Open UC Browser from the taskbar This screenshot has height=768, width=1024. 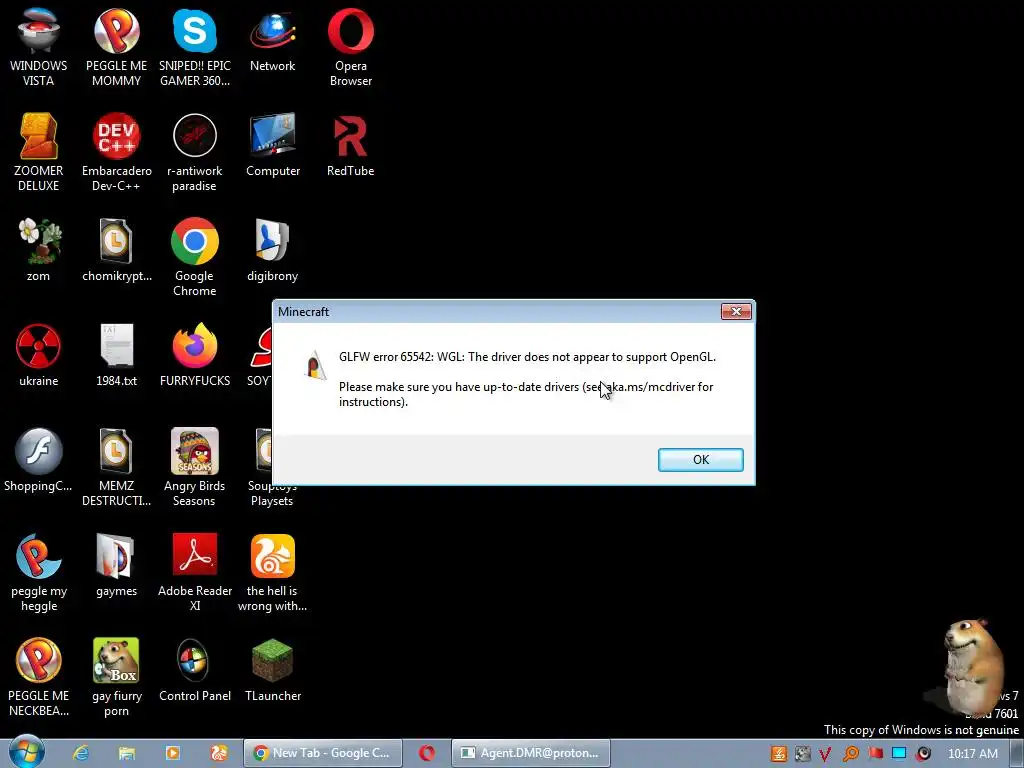[218, 753]
